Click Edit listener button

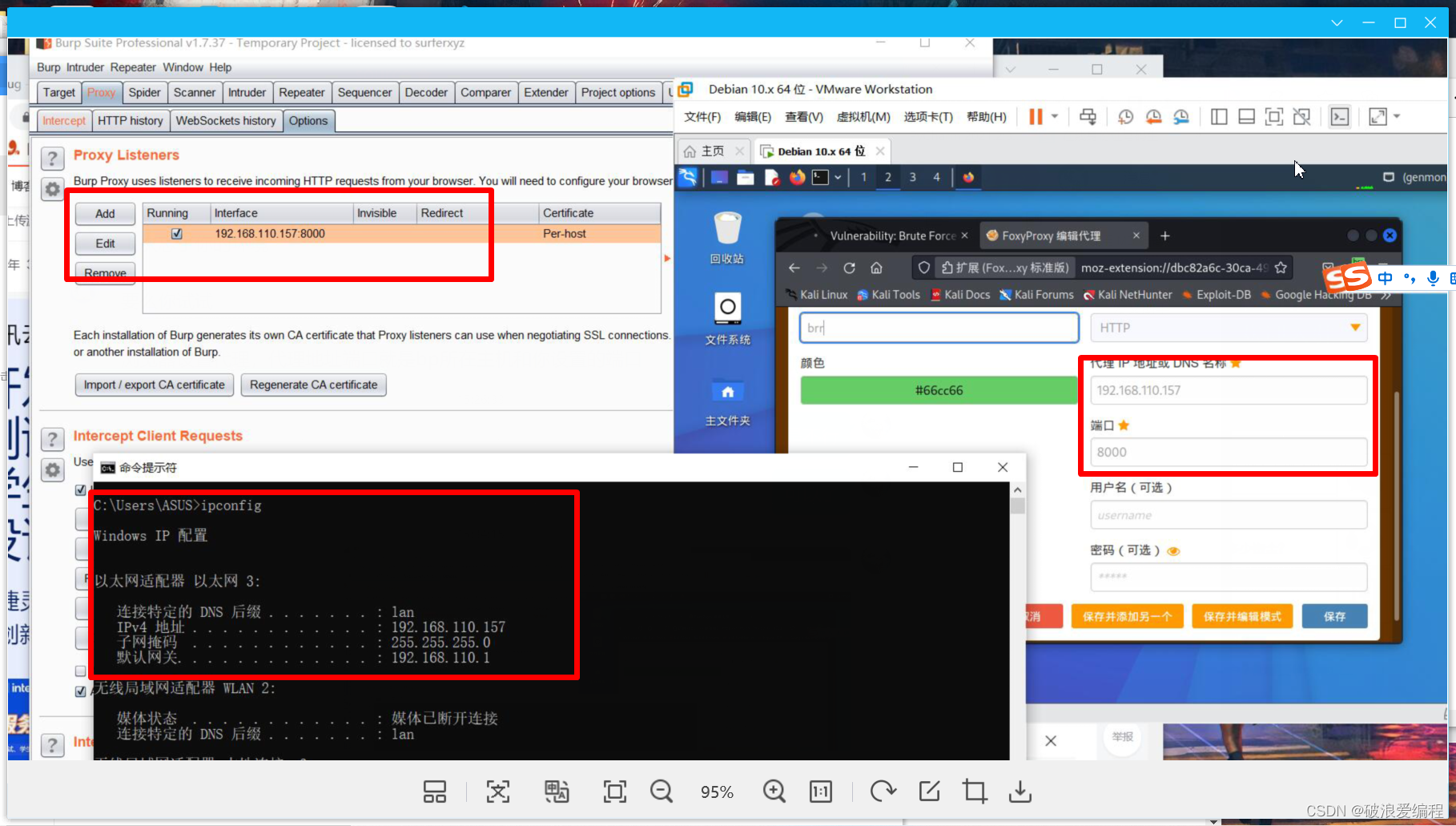105,244
